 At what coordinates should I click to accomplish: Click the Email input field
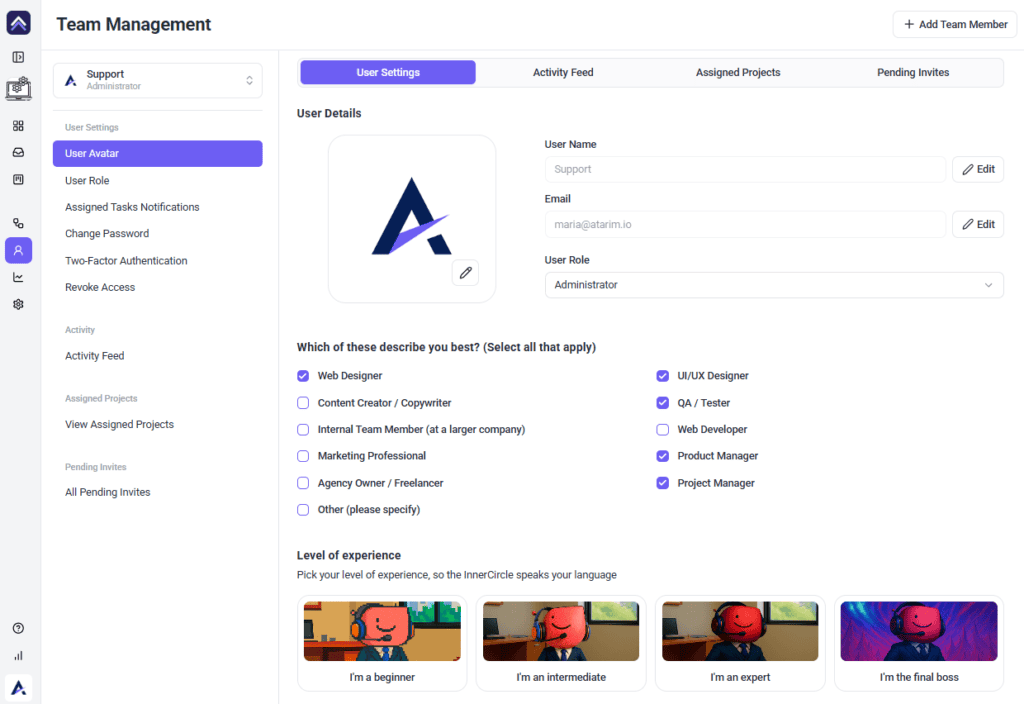[745, 225]
